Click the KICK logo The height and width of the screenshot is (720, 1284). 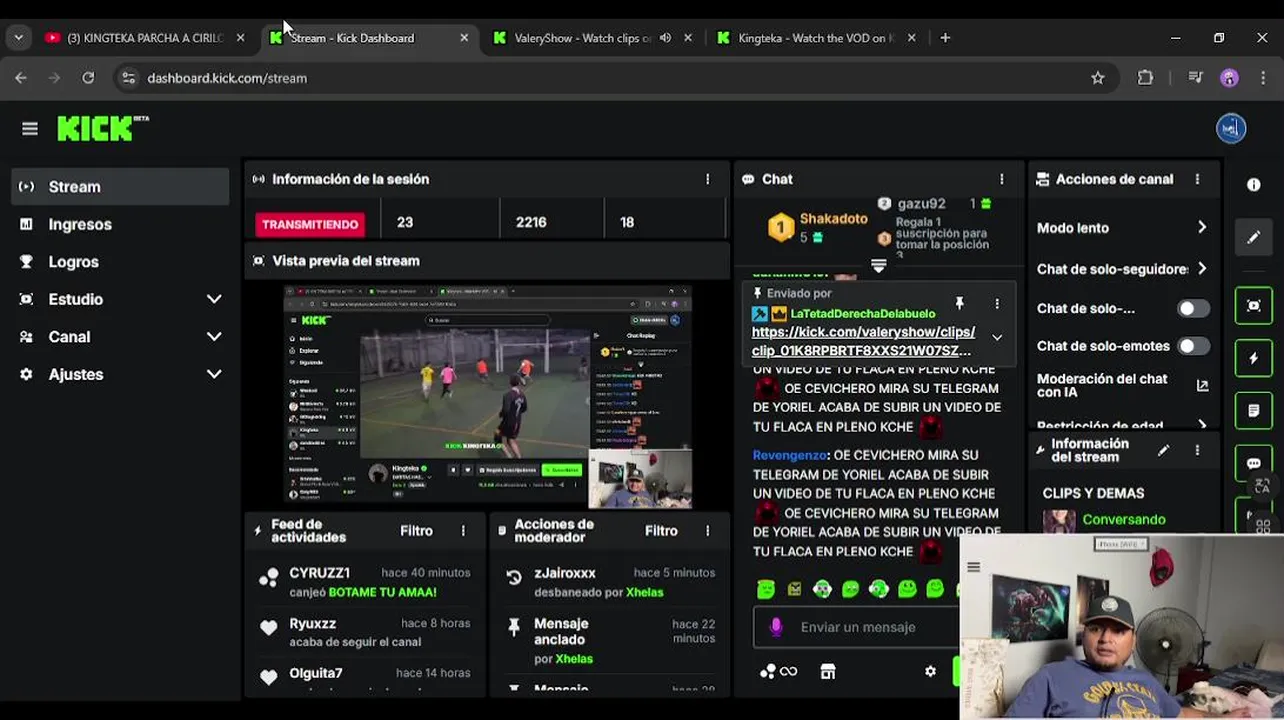click(102, 128)
